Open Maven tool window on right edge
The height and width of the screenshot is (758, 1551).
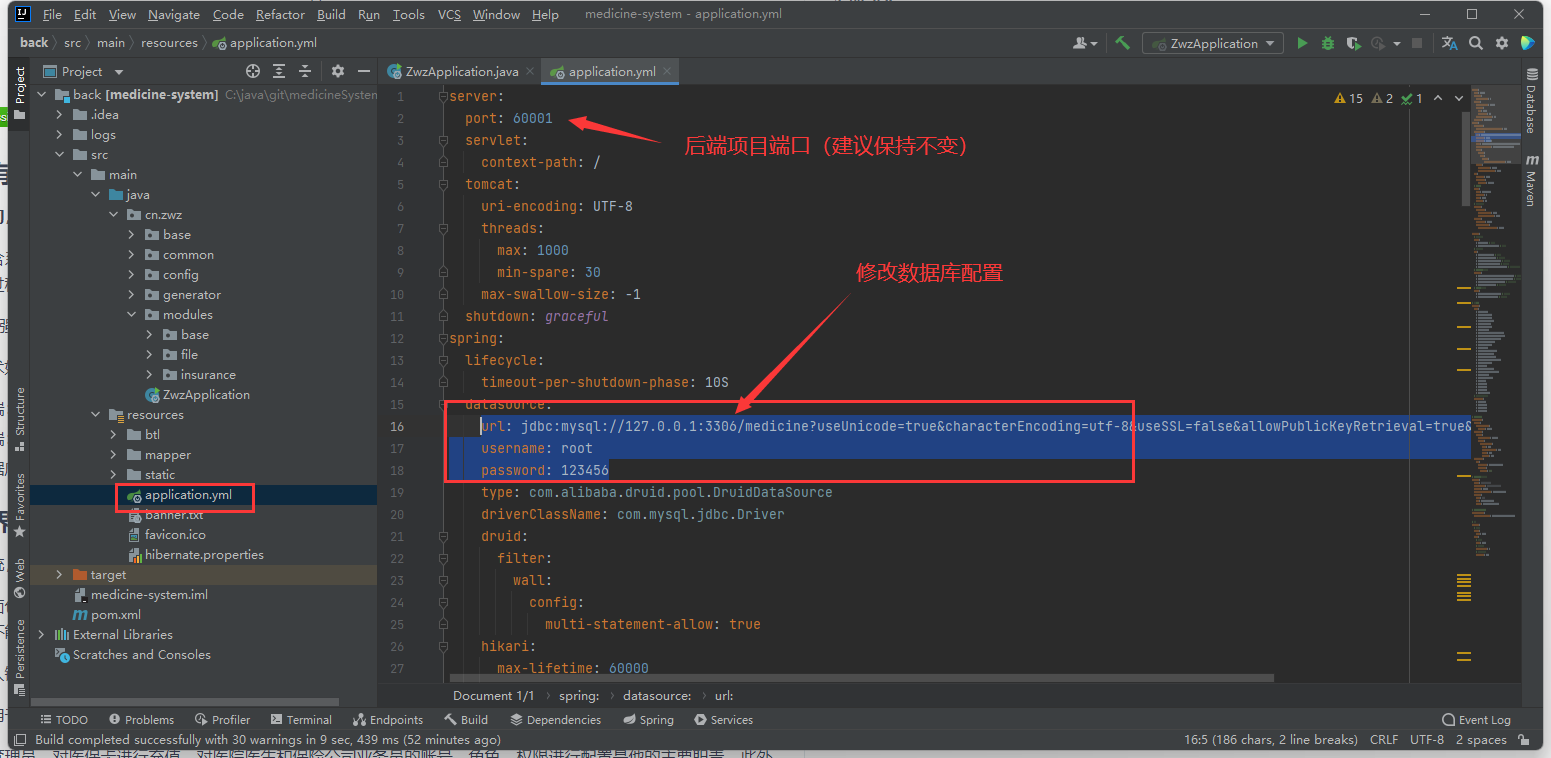pyautogui.click(x=1531, y=180)
